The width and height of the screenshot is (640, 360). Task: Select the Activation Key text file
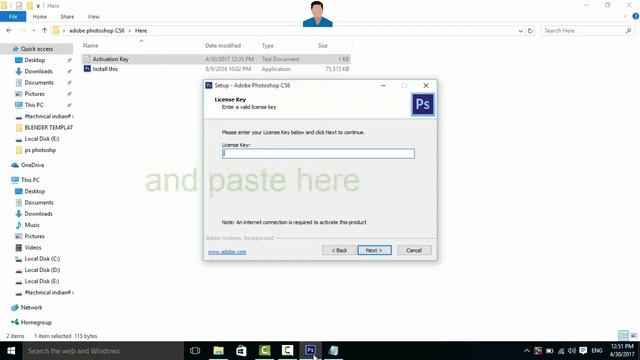click(x=216, y=59)
